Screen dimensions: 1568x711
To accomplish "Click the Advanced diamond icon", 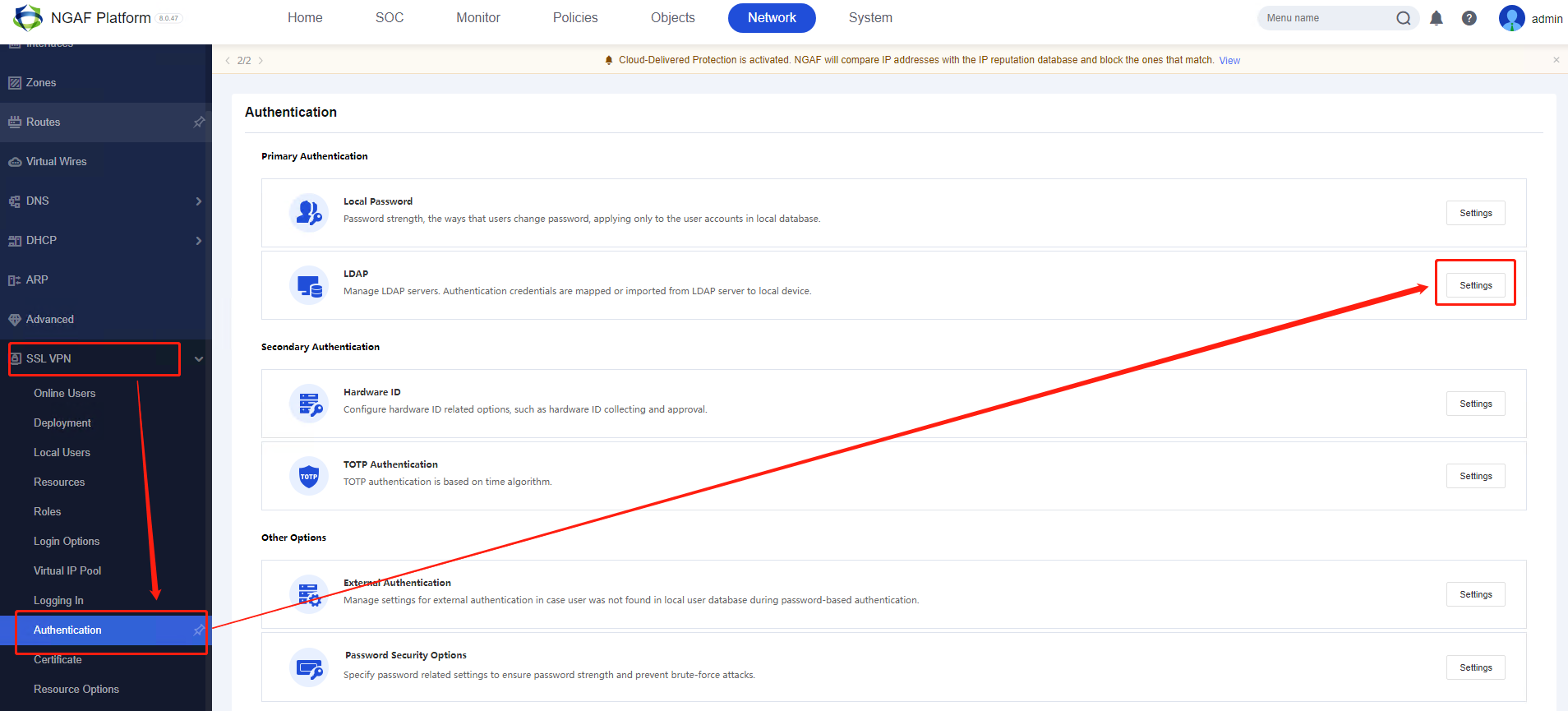I will pyautogui.click(x=15, y=320).
